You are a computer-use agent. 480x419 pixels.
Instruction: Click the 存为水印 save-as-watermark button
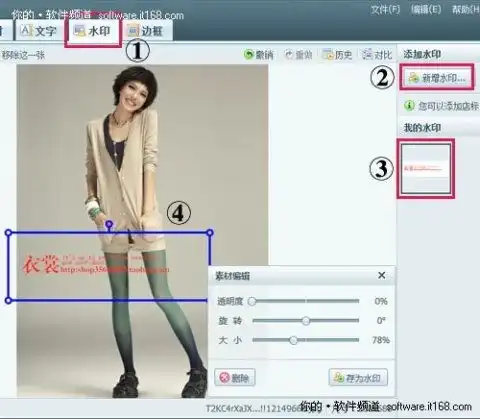point(358,377)
